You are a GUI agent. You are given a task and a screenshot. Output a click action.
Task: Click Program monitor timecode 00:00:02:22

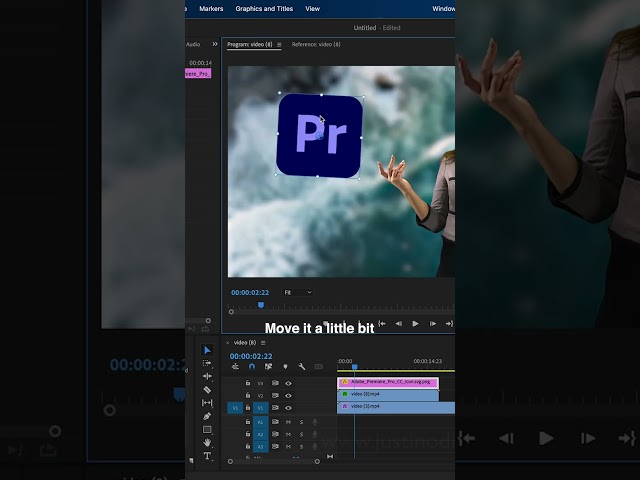point(250,292)
